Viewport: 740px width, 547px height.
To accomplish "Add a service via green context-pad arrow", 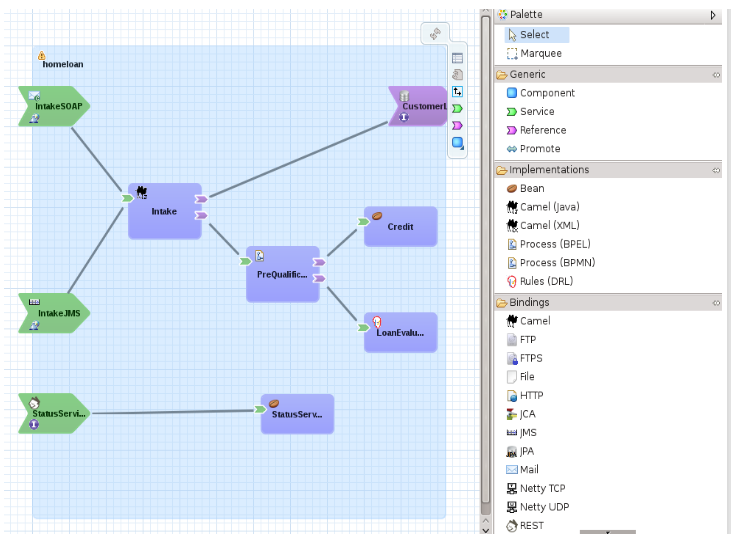I will pos(457,109).
